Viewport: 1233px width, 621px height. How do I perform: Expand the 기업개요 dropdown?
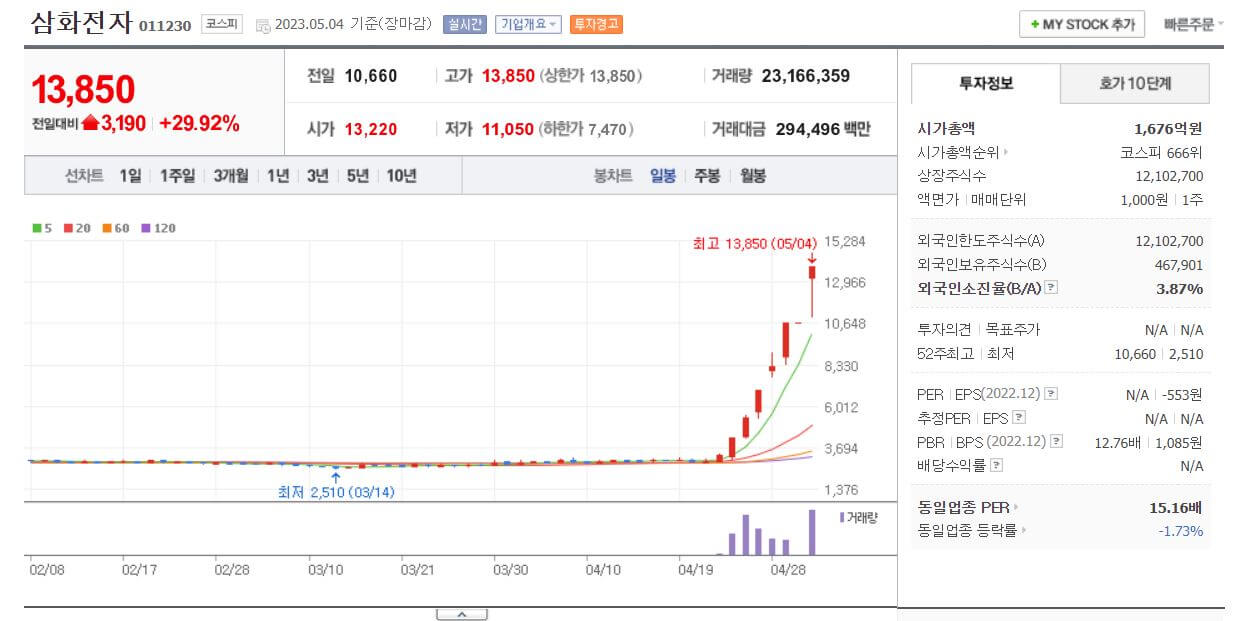pyautogui.click(x=529, y=24)
